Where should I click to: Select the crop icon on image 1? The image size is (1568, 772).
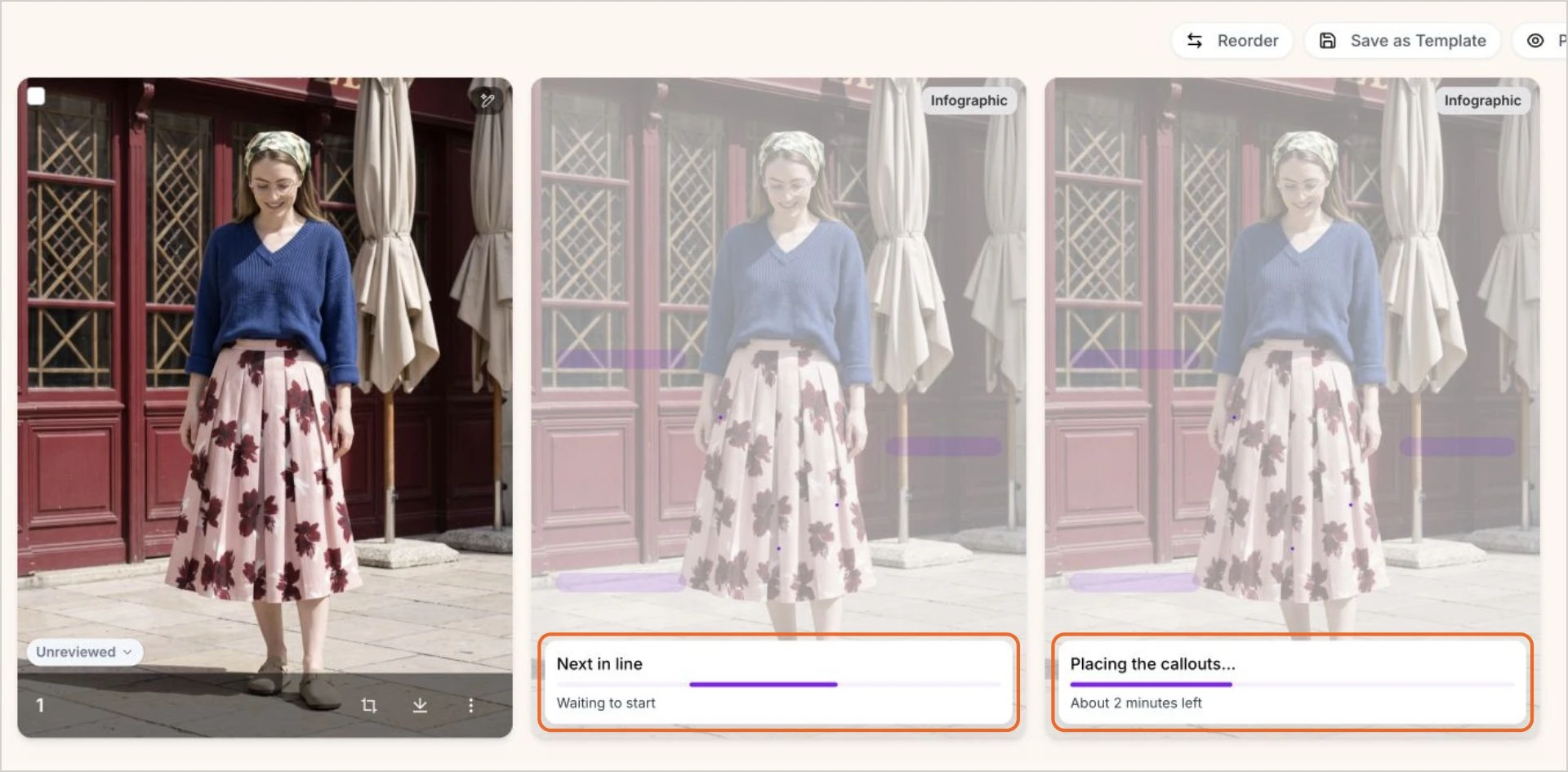(369, 705)
